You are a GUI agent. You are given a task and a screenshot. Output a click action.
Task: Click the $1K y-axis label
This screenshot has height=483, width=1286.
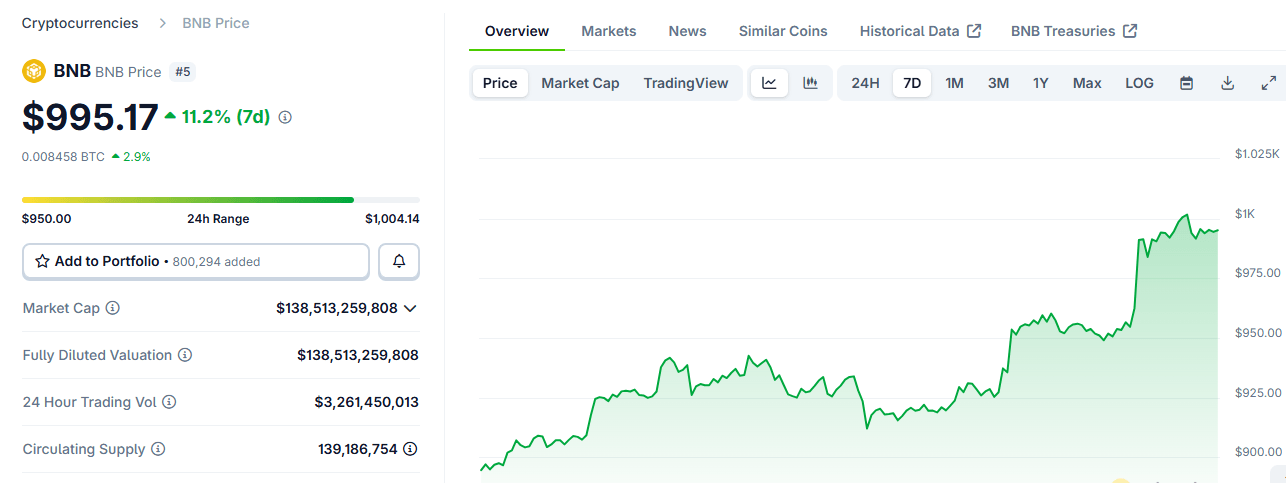tap(1245, 213)
